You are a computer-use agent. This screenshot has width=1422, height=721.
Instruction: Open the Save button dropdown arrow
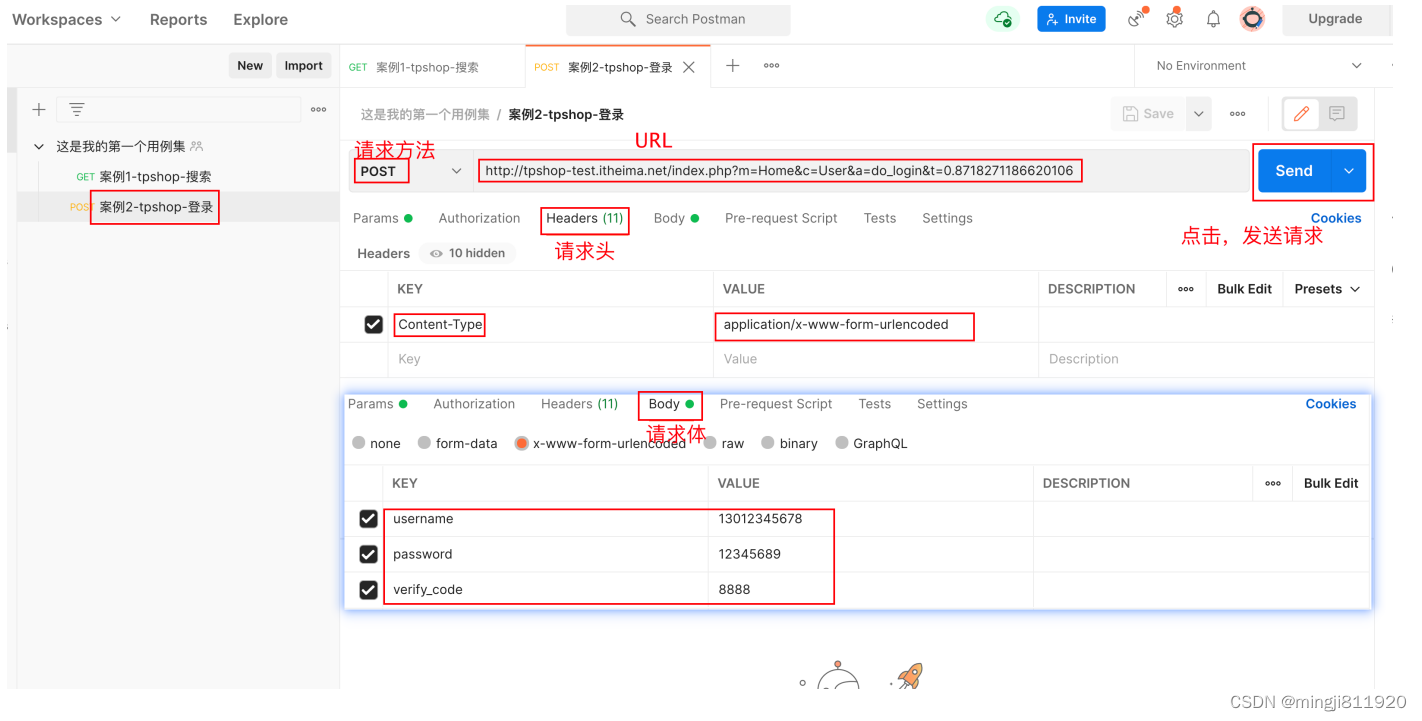tap(1199, 114)
